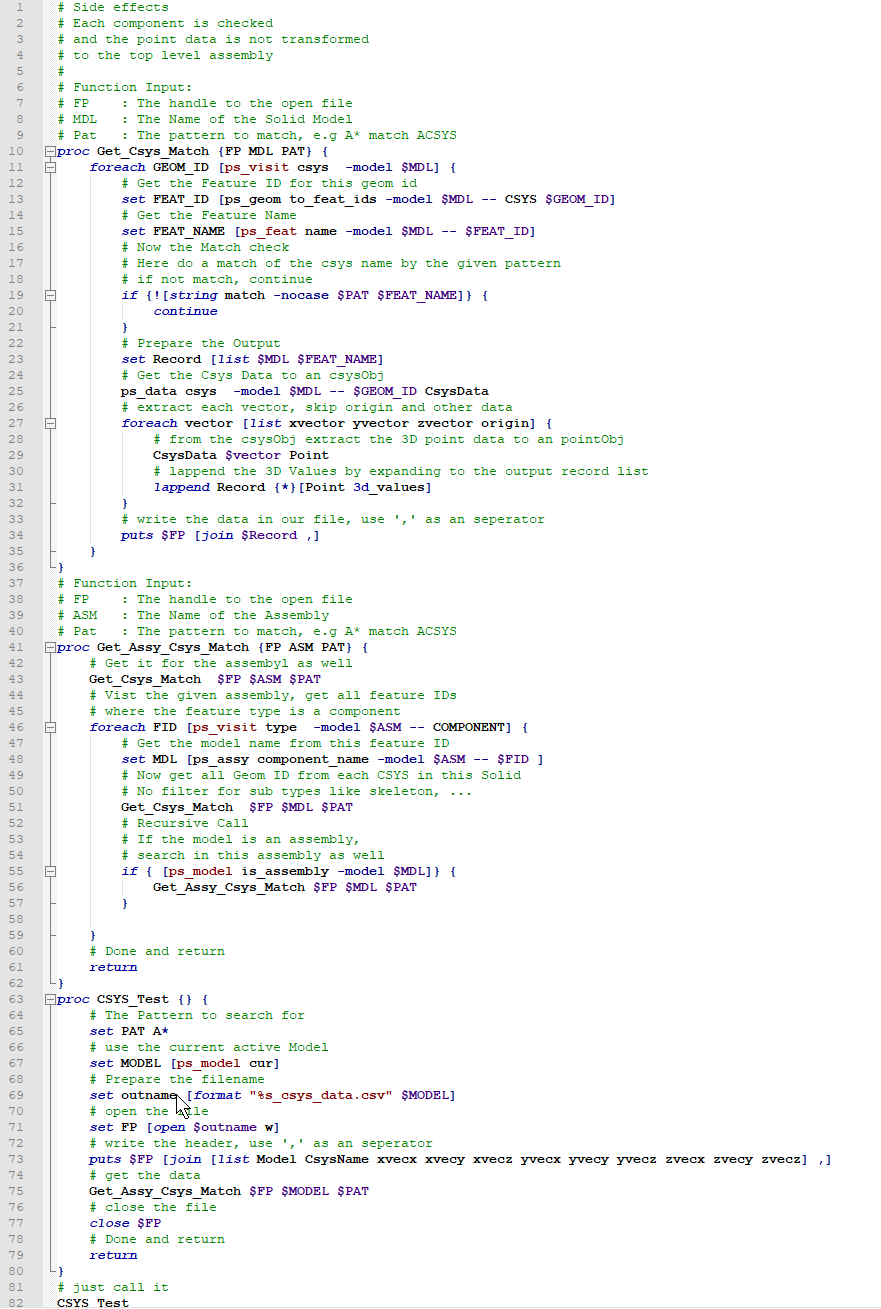Collapse the foreach GEOM_ID loop fold
881x1309 pixels.
pos(48,166)
